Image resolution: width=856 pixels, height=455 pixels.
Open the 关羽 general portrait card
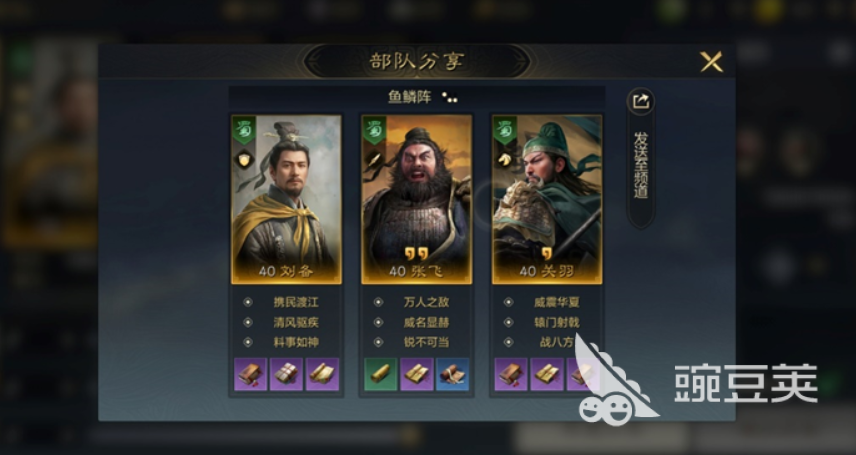(x=547, y=199)
